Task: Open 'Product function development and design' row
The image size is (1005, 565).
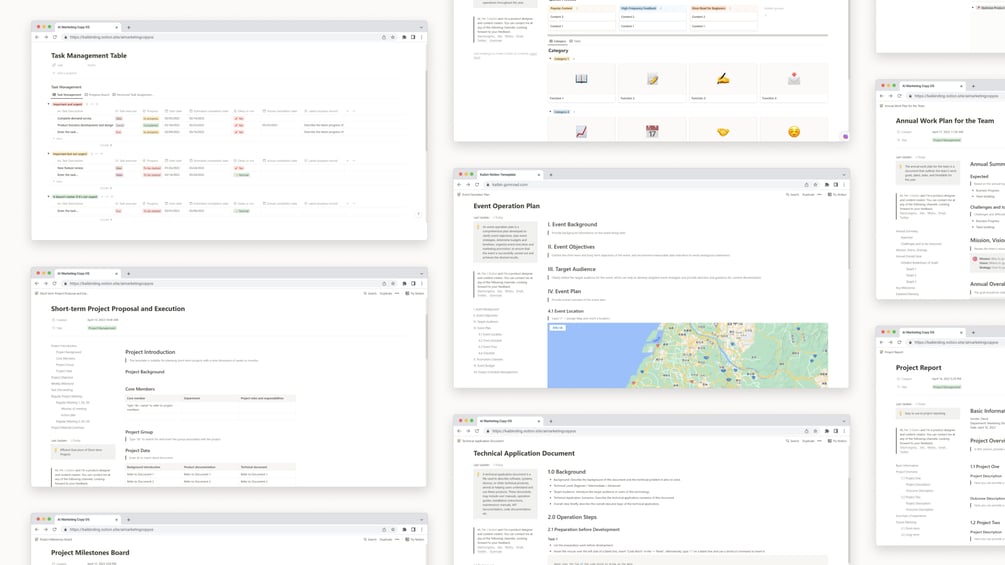Action: (85, 126)
